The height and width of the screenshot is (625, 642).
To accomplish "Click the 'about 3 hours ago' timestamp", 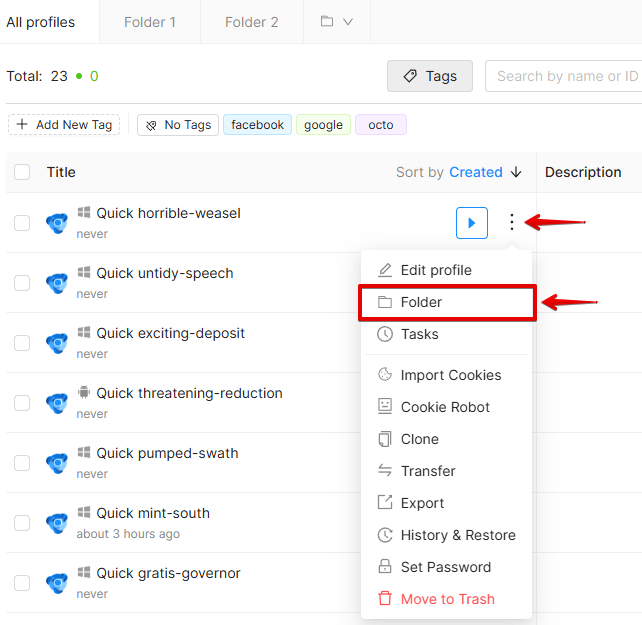I will (x=128, y=534).
